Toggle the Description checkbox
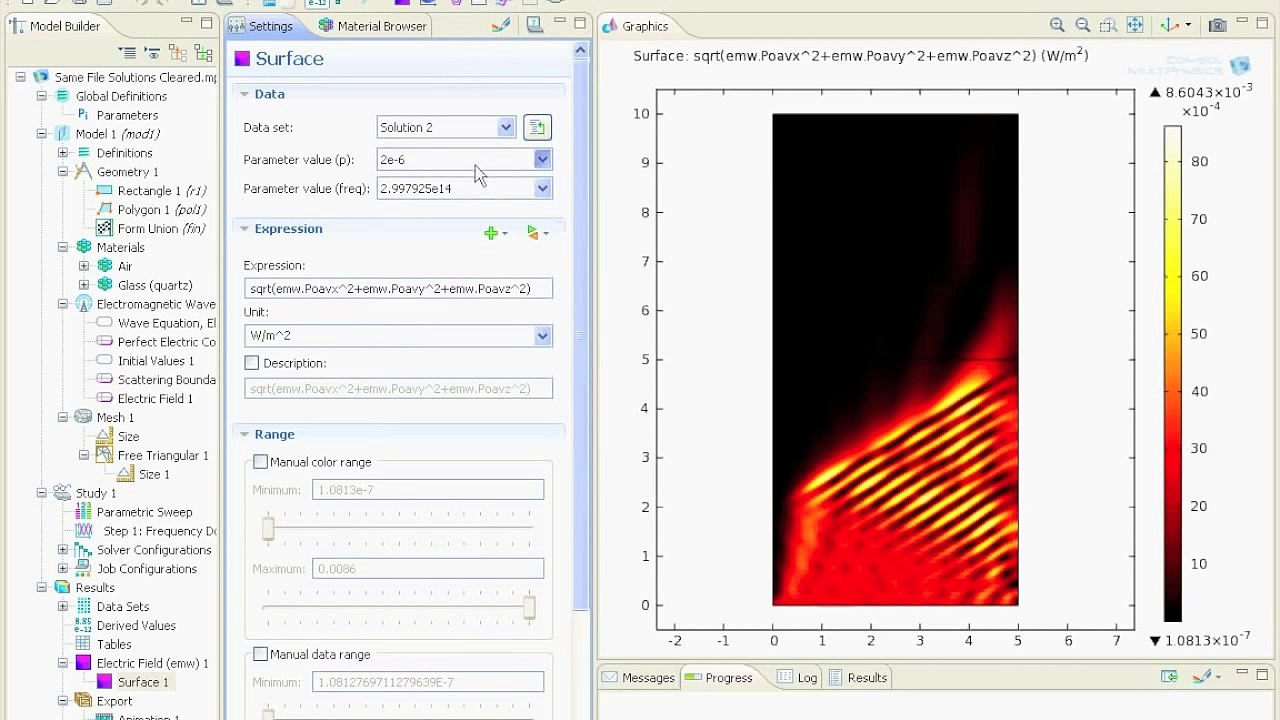The width and height of the screenshot is (1280, 720). 252,363
